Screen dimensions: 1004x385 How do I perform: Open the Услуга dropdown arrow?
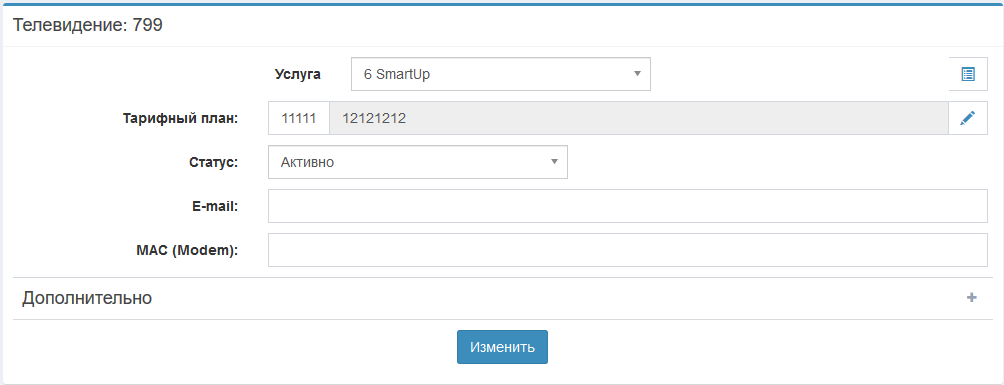click(x=637, y=74)
